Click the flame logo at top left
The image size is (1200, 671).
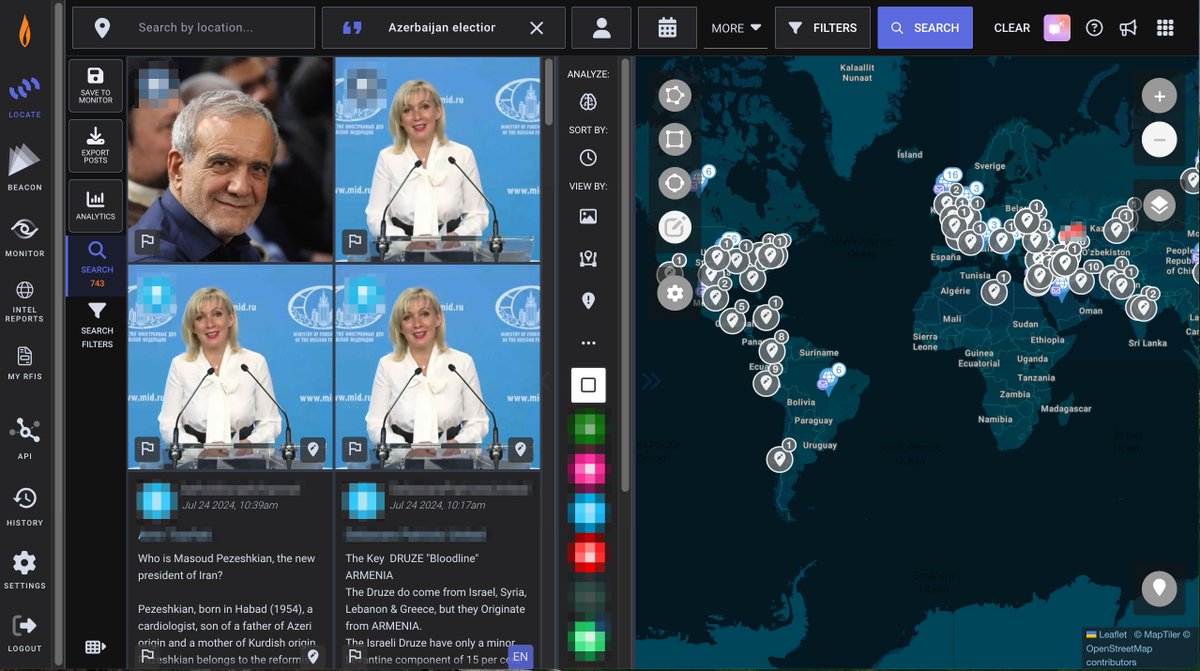(x=25, y=33)
